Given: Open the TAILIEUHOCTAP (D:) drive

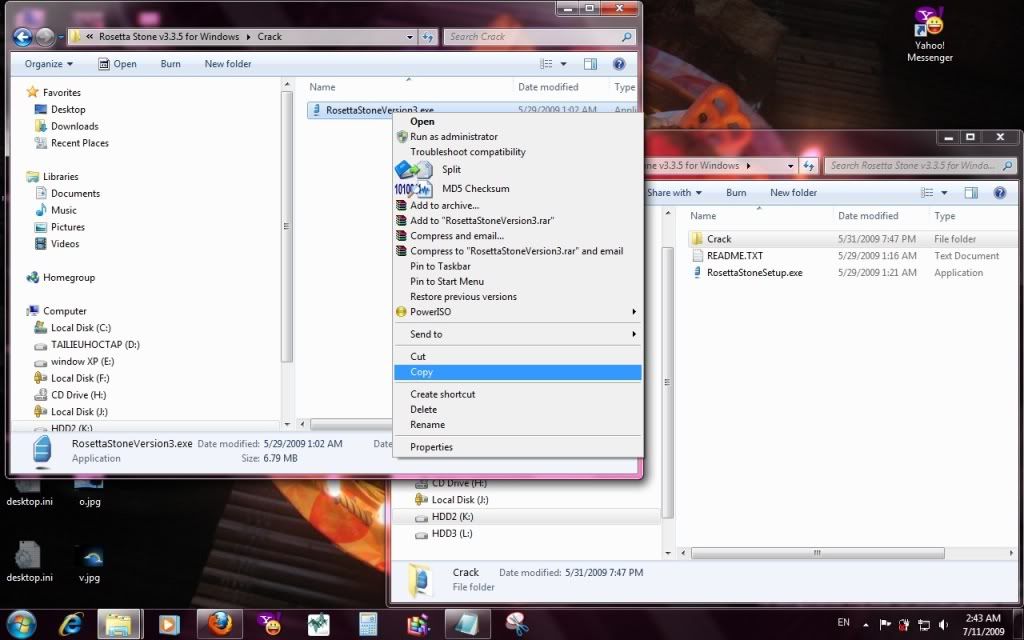Looking at the screenshot, I should pos(95,345).
